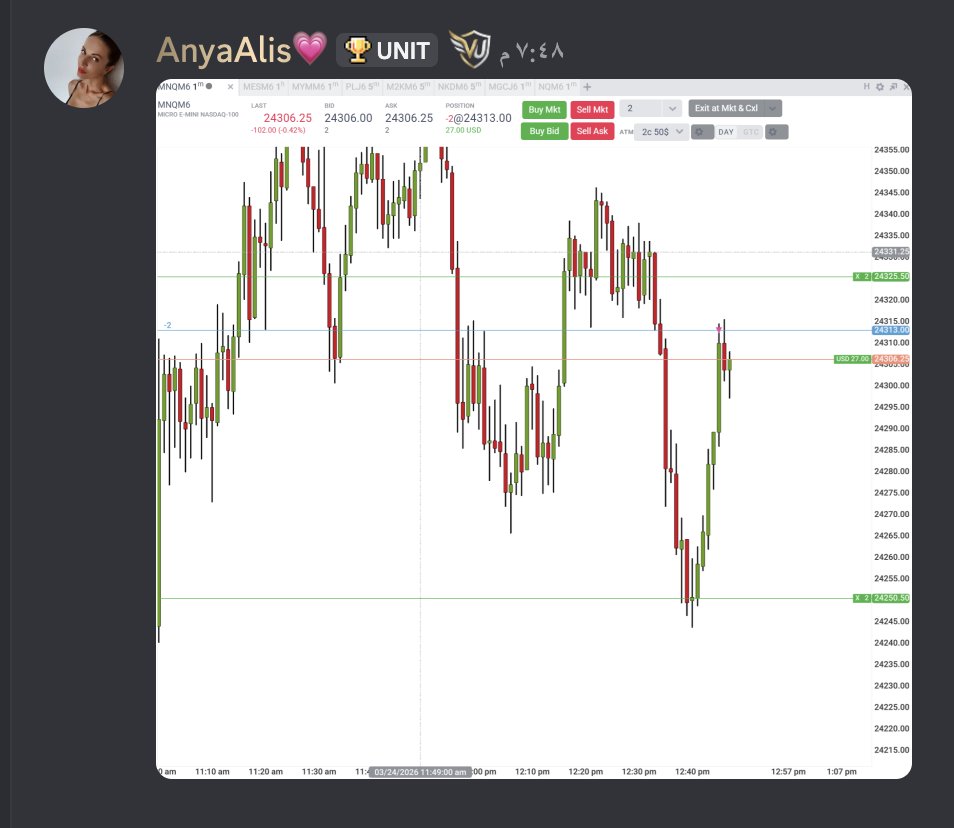Click the 24355.00 price axis label
Image resolution: width=954 pixels, height=828 pixels.
[x=891, y=150]
